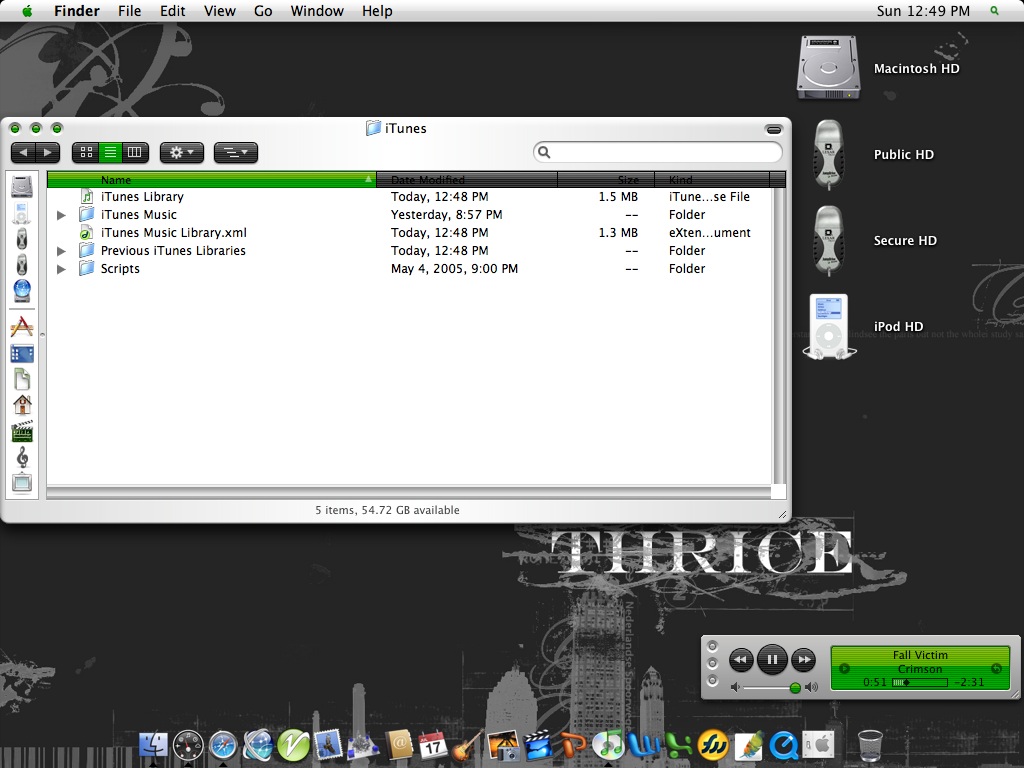1024x768 pixels.
Task: Open the Edit menu
Action: click(x=172, y=10)
